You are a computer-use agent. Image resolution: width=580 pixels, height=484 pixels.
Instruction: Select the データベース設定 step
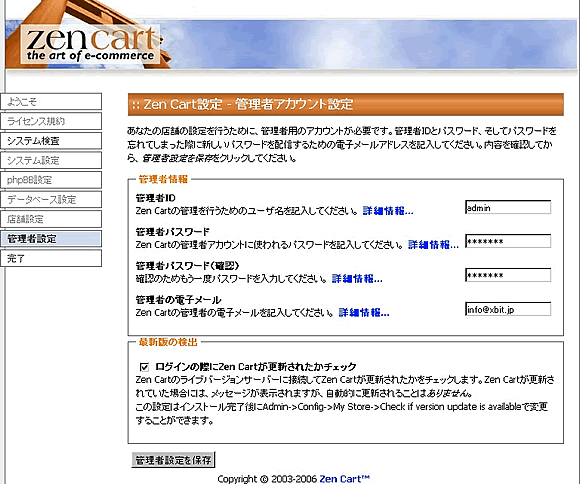pos(51,199)
